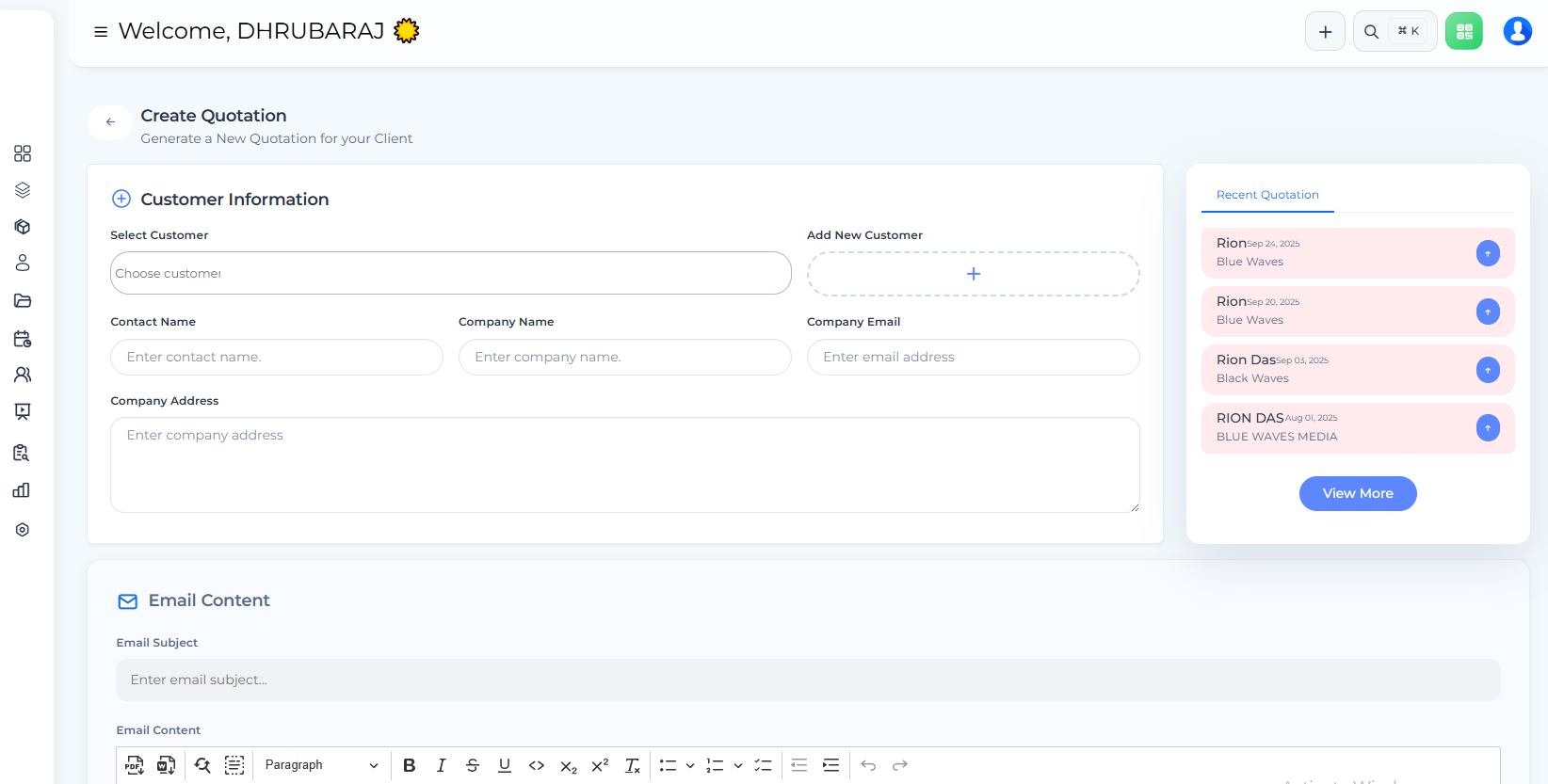Screen dimensions: 1548x784
Task: Redo last editor action
Action: tap(900, 765)
